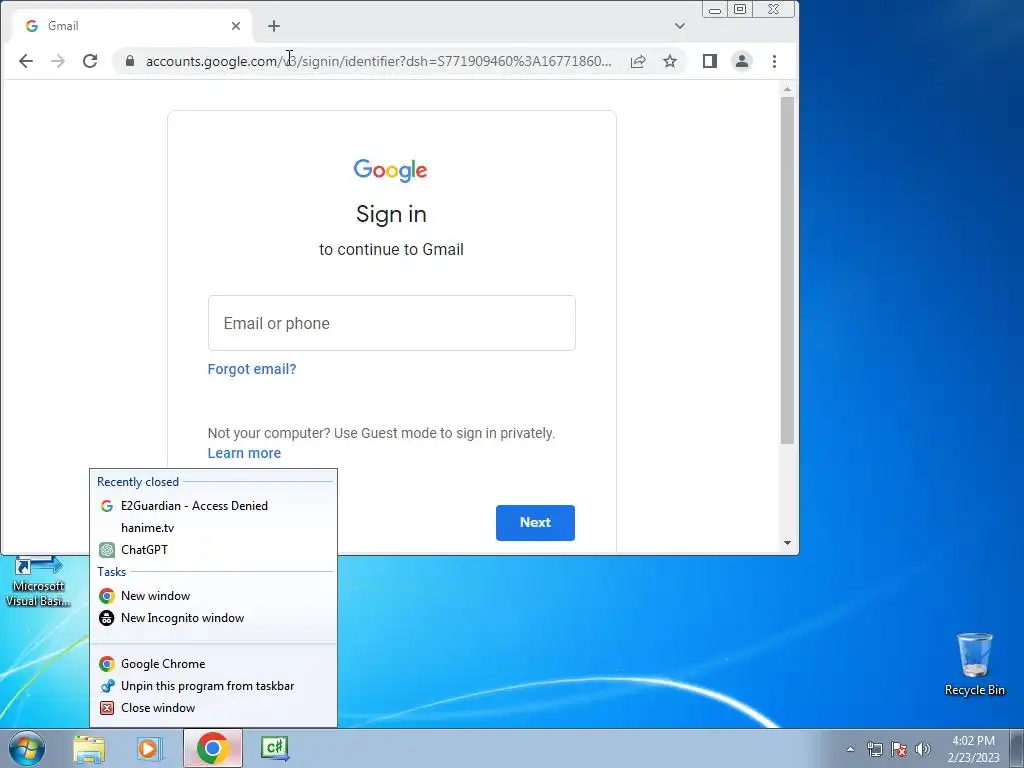Viewport: 1024px width, 768px height.
Task: Open a new tab with the plus button
Action: point(274,26)
